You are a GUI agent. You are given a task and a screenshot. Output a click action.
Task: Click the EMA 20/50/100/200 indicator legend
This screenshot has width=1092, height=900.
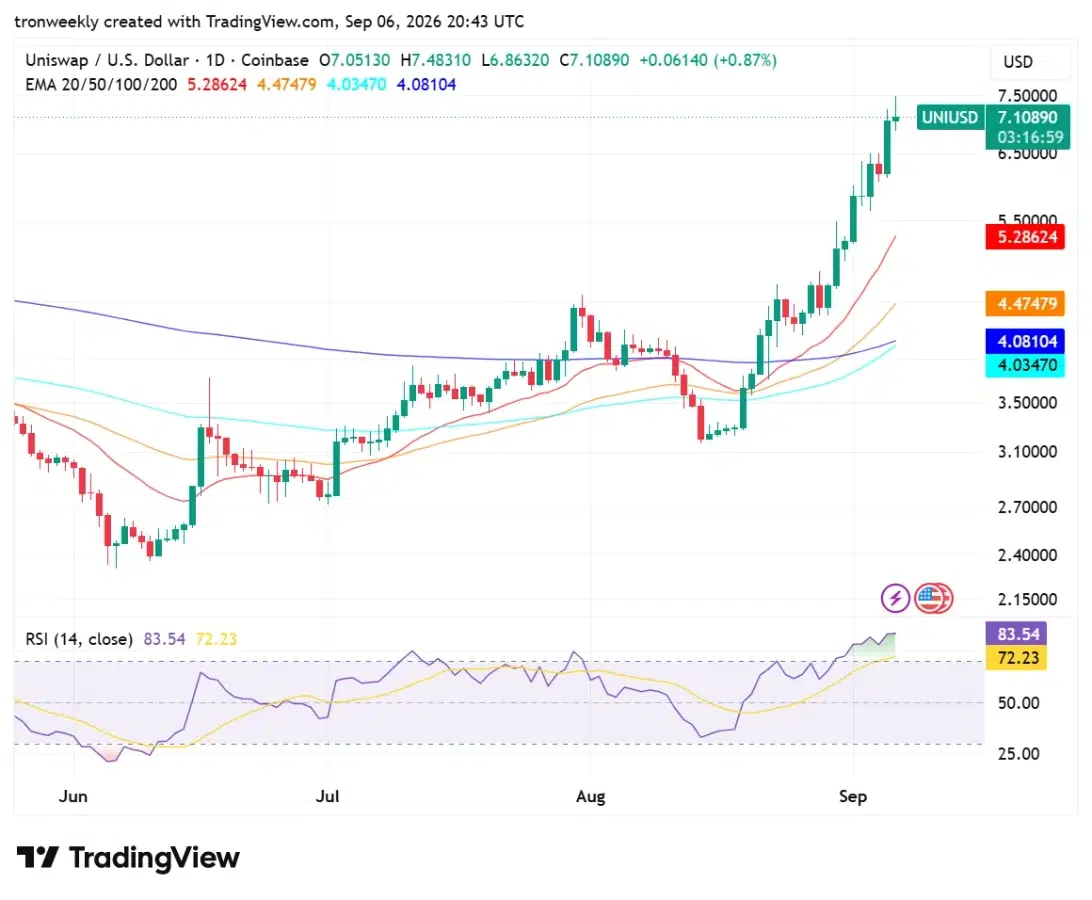point(101,85)
